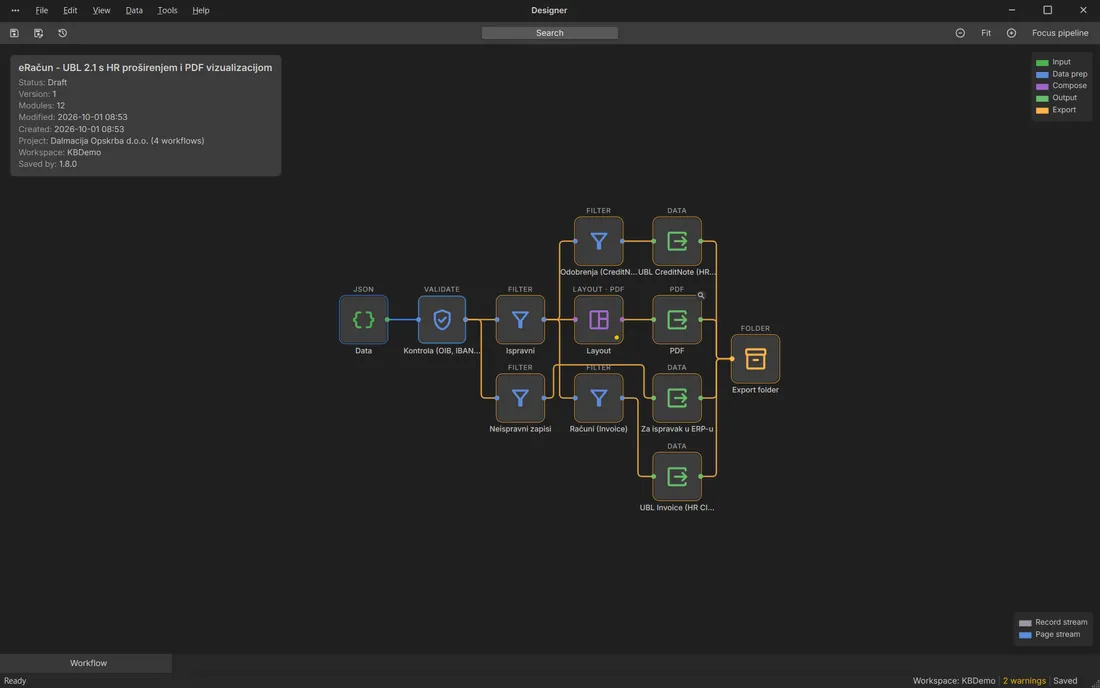This screenshot has width=1100, height=688.
Task: Click the Data prep legend color swatch
Action: pos(1042,74)
